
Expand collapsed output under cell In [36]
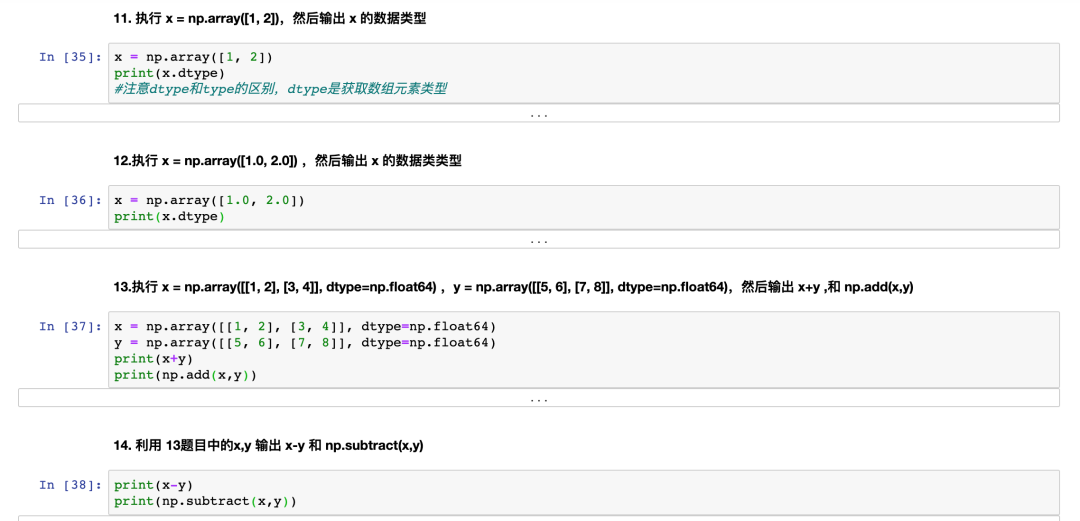point(539,240)
